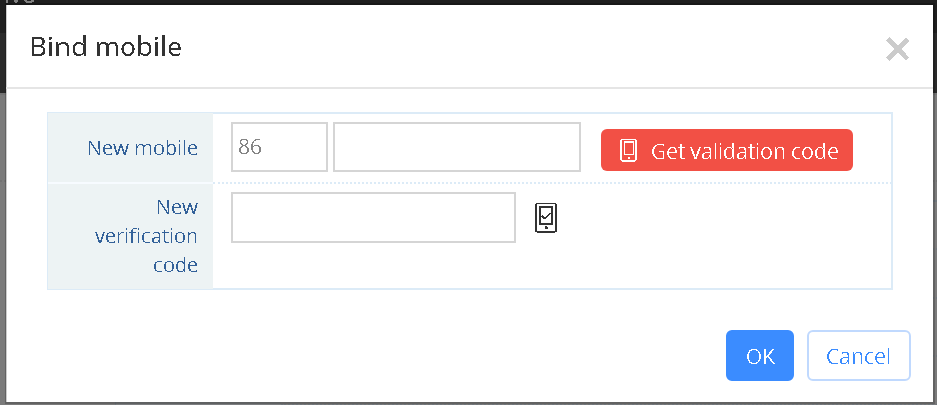Request a code with Get validation code

pyautogui.click(x=727, y=150)
